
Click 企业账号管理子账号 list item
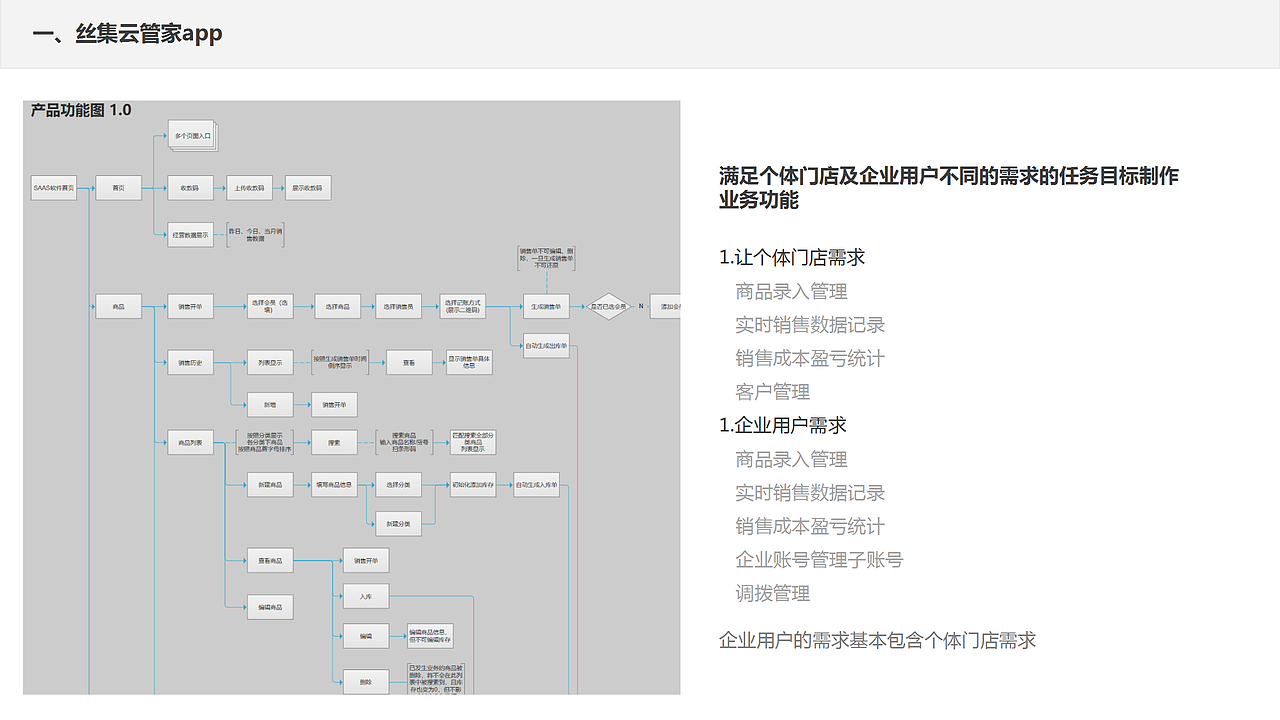pyautogui.click(x=819, y=560)
